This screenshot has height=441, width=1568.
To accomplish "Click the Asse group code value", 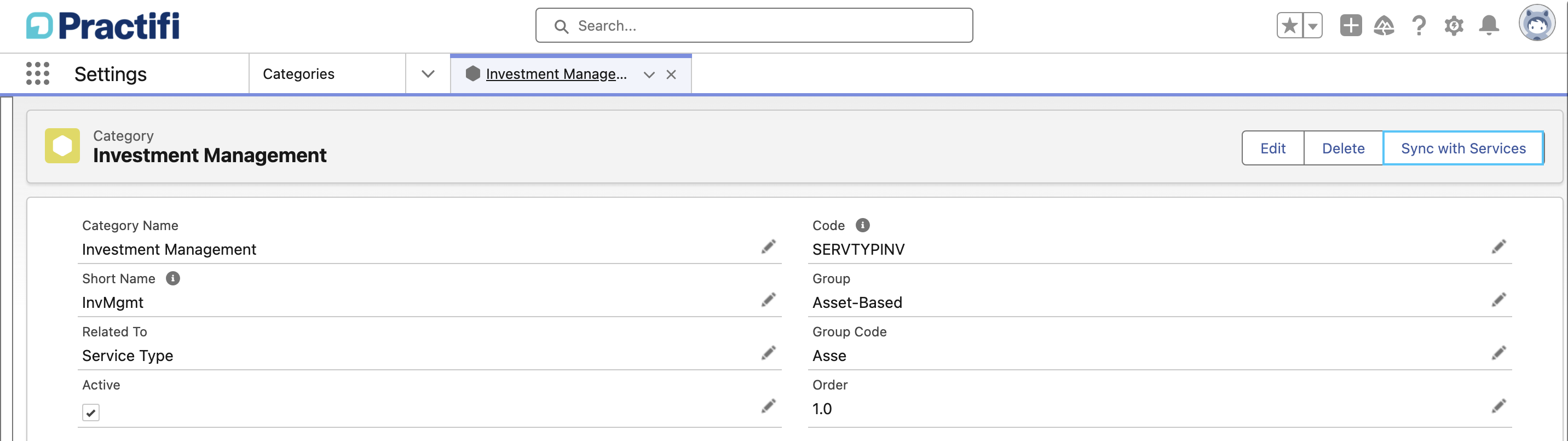I will (829, 356).
